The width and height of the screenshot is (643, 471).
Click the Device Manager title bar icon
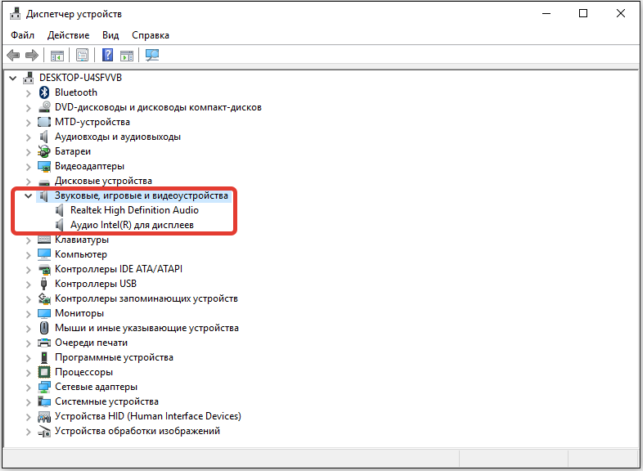pos(15,14)
